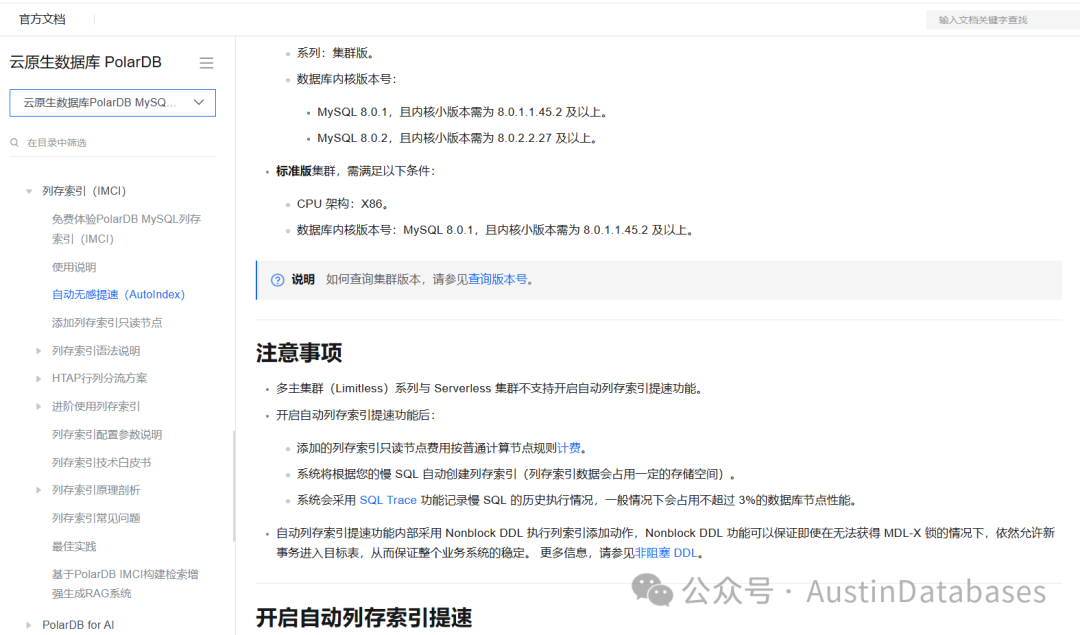The width and height of the screenshot is (1080, 635).
Task: Expand the 列存索引语法说明 tree node
Action: (39, 351)
